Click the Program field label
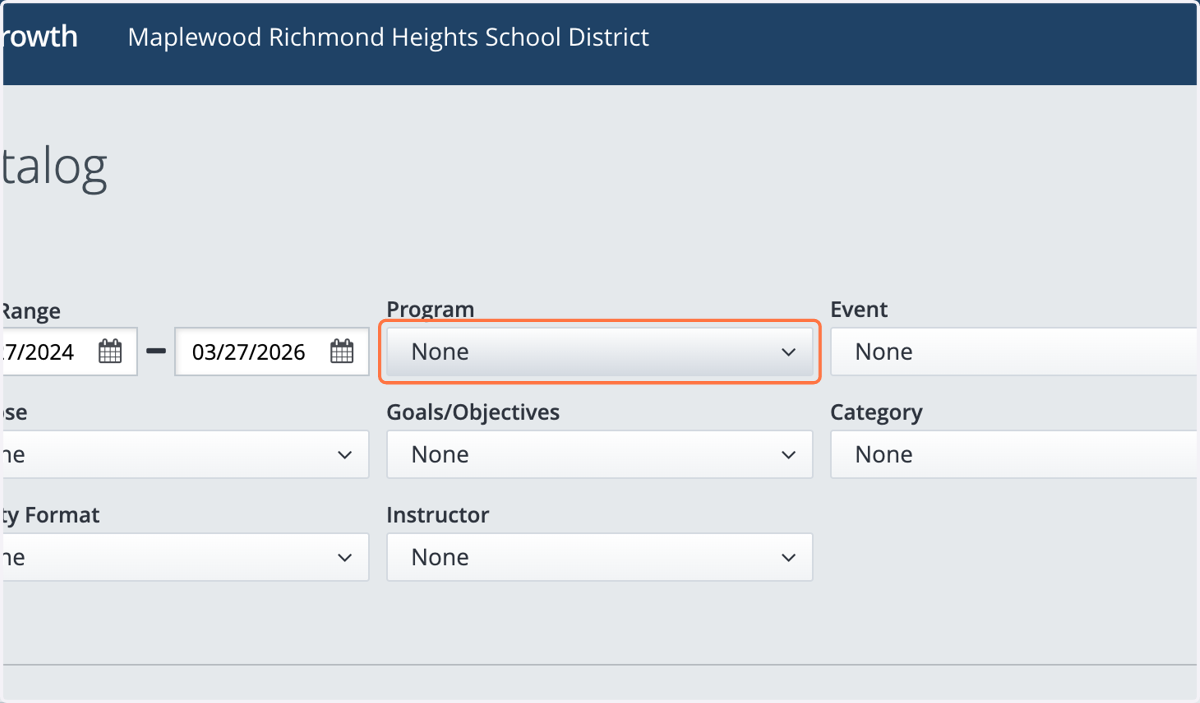Screen dimensions: 1200x703 tap(430, 310)
